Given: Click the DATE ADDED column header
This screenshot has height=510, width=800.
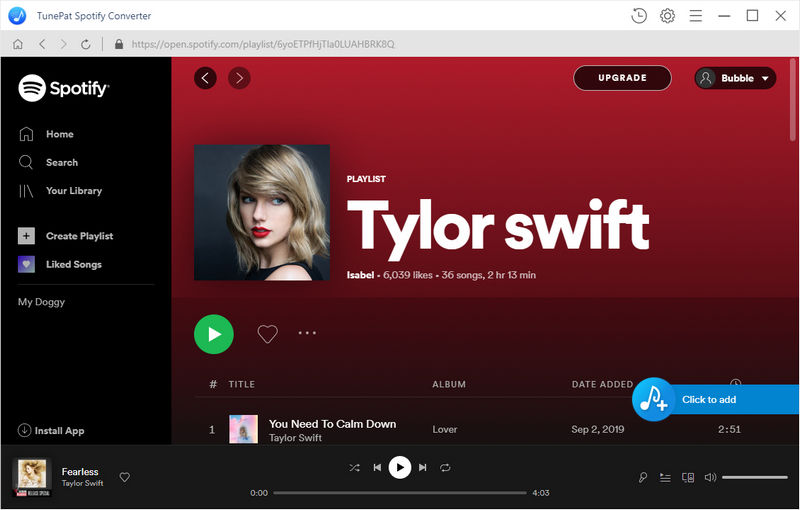Looking at the screenshot, I should click(602, 385).
